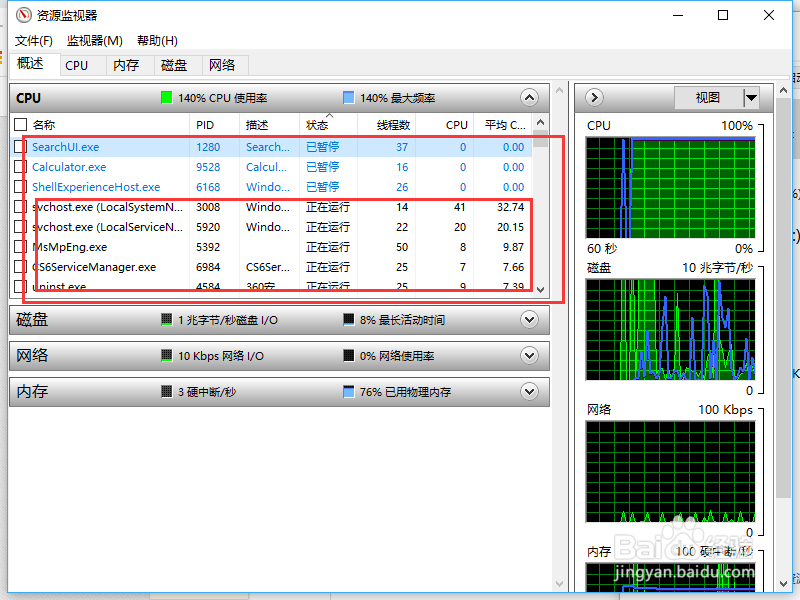Click PID value 9528
800x600 pixels.
point(208,167)
